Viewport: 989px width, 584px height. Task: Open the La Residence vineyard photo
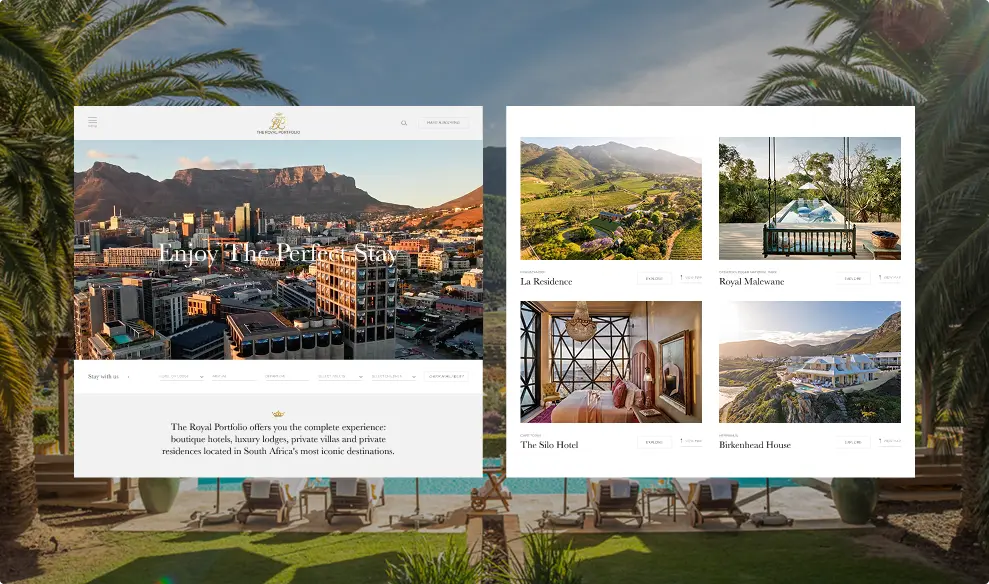pyautogui.click(x=611, y=199)
